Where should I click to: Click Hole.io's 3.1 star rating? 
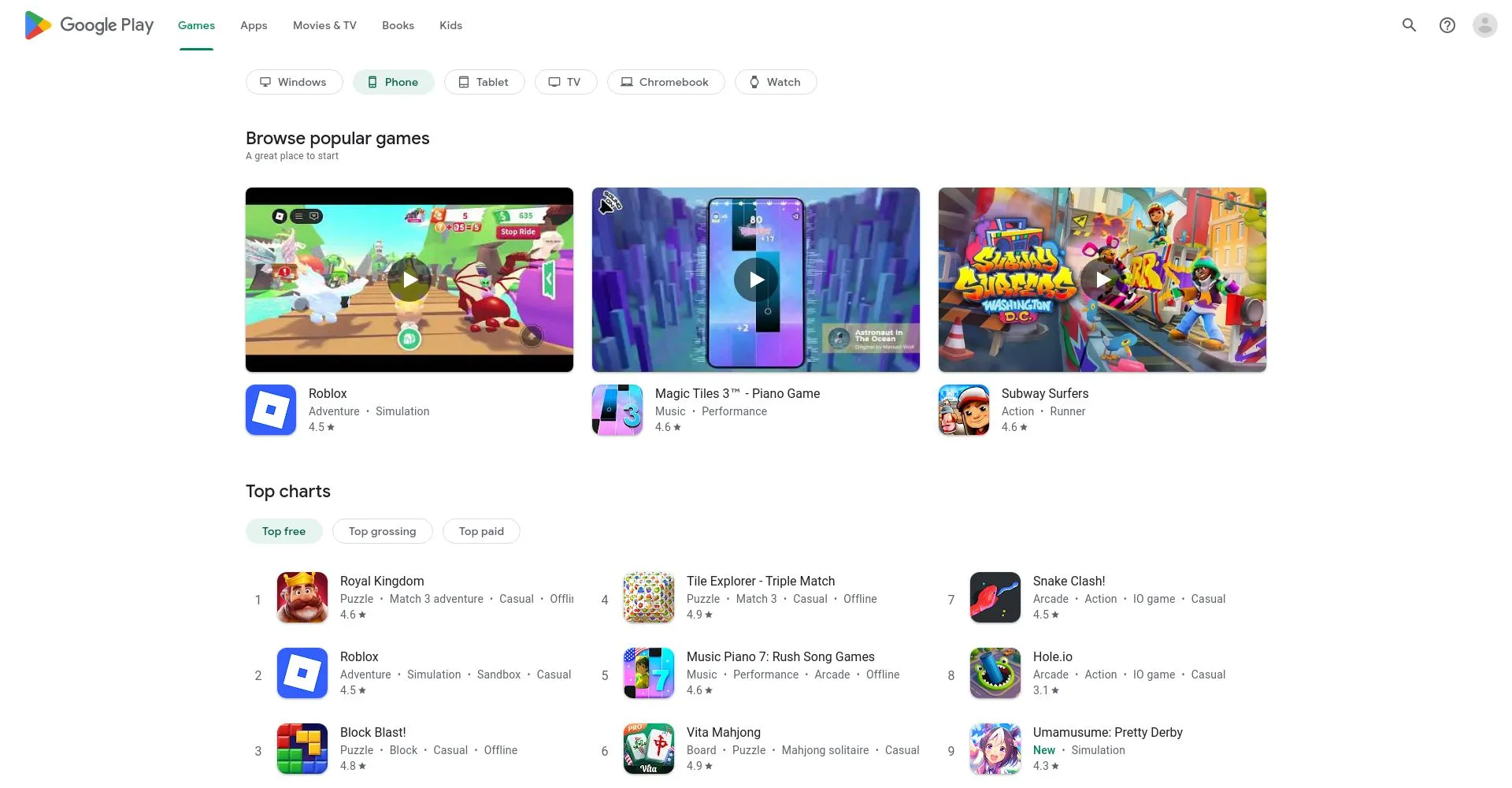(x=1046, y=690)
